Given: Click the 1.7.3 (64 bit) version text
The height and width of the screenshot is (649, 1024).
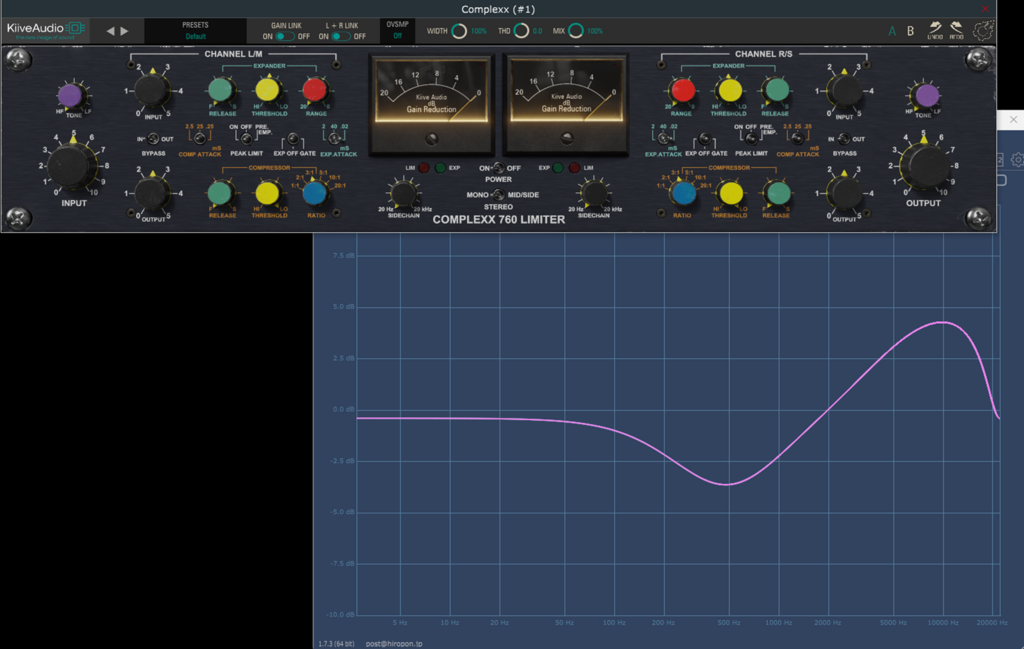Looking at the screenshot, I should 336,644.
